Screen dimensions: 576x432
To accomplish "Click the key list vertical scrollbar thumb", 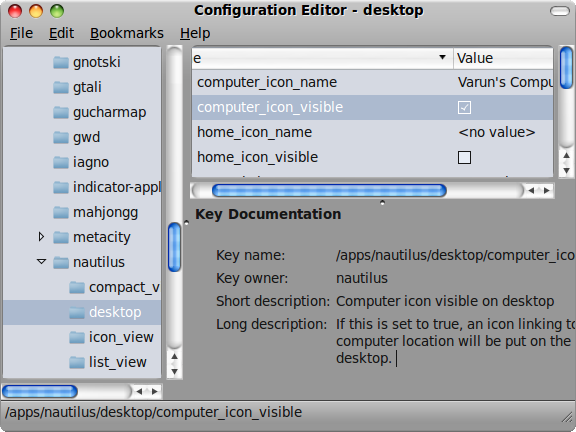I will [x=566, y=68].
